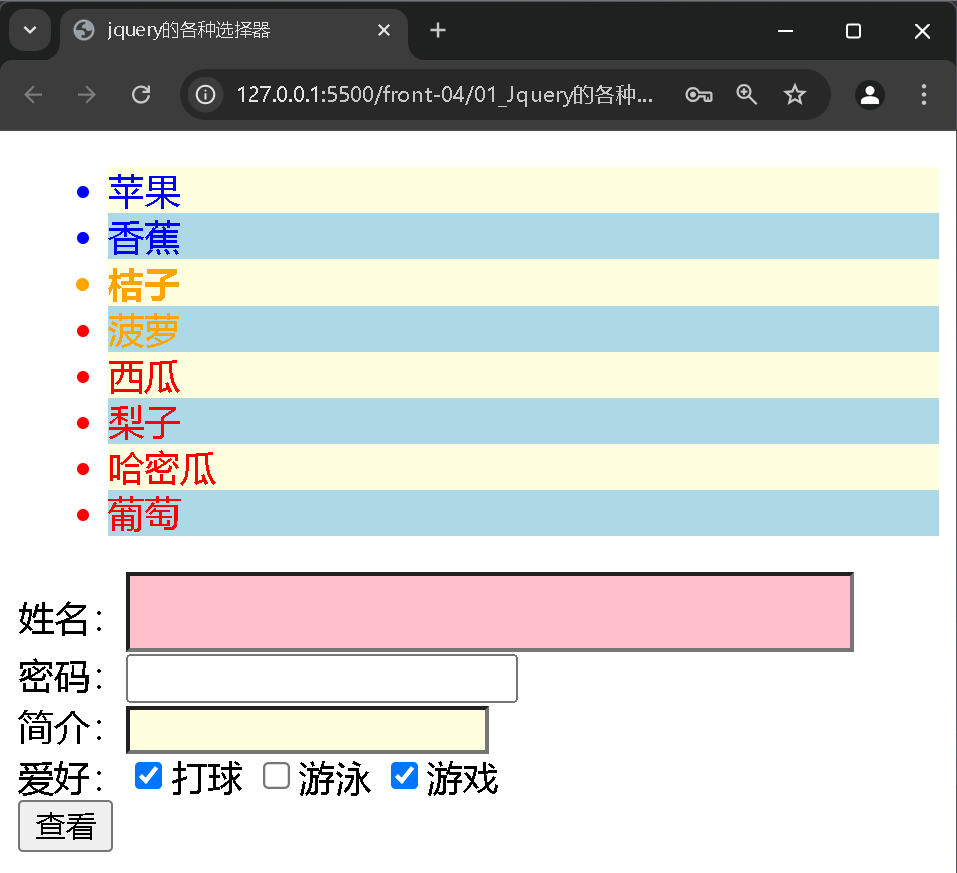Viewport: 957px width, 873px height.
Task: Uncheck the 打球 checkbox
Action: click(x=148, y=776)
